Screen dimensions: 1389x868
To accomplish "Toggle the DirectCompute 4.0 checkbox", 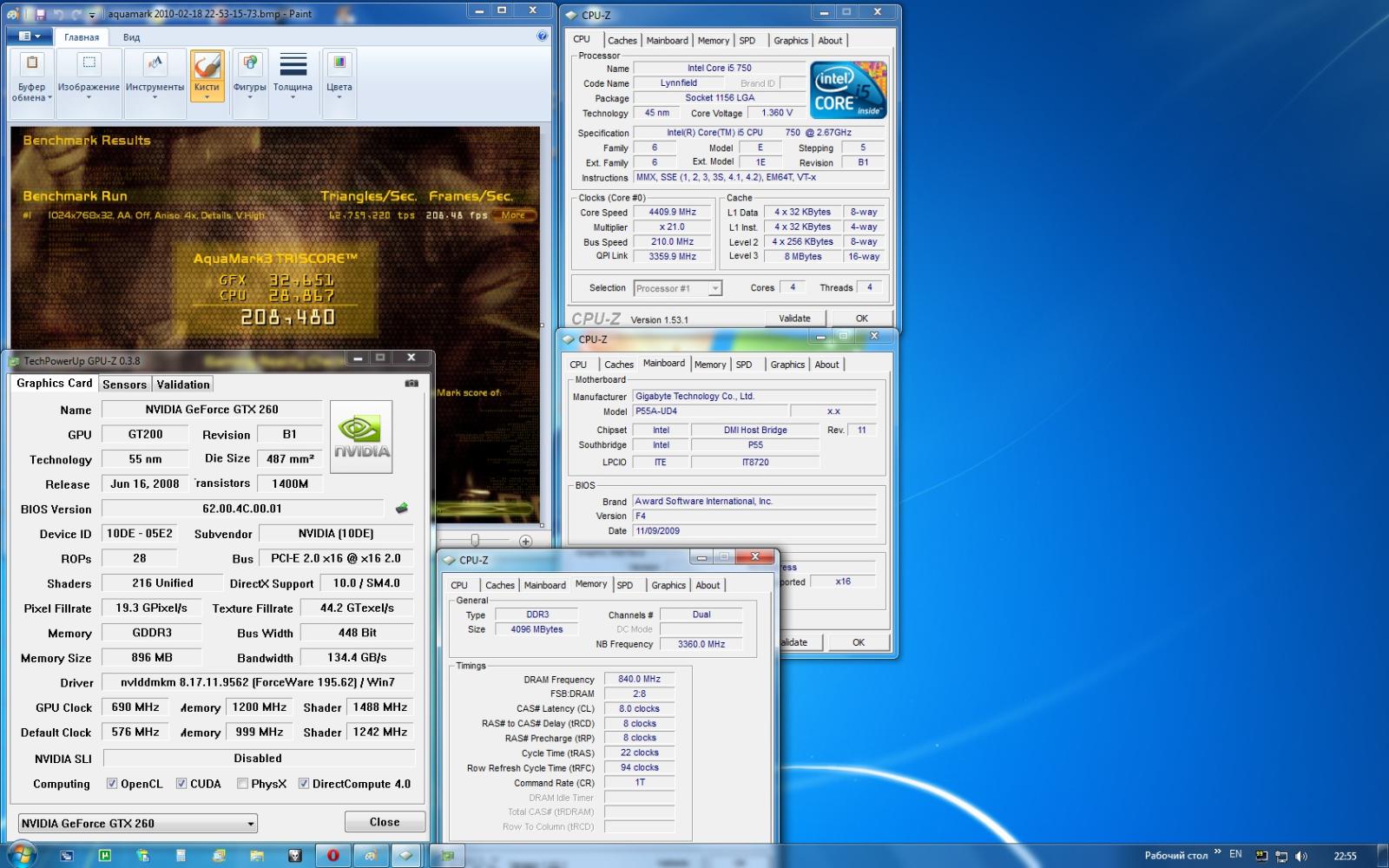I will tap(304, 783).
